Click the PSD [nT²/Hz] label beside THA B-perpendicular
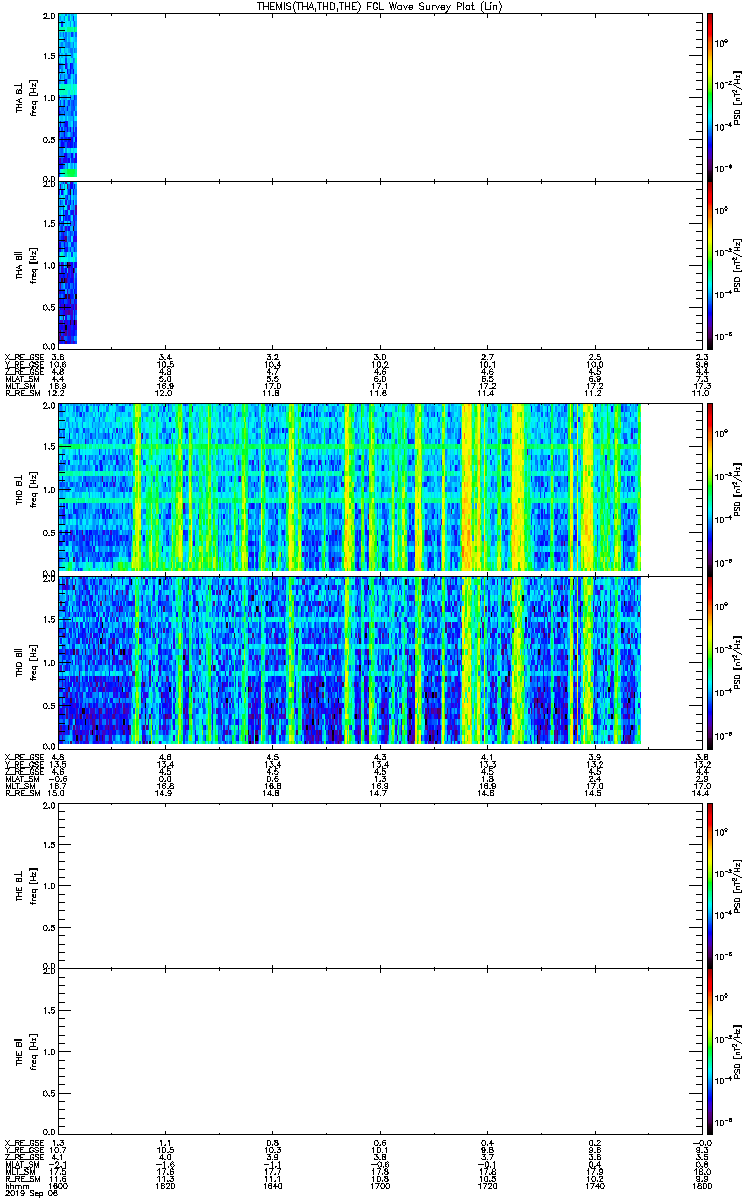The width and height of the screenshot is (750, 1200). [x=737, y=96]
